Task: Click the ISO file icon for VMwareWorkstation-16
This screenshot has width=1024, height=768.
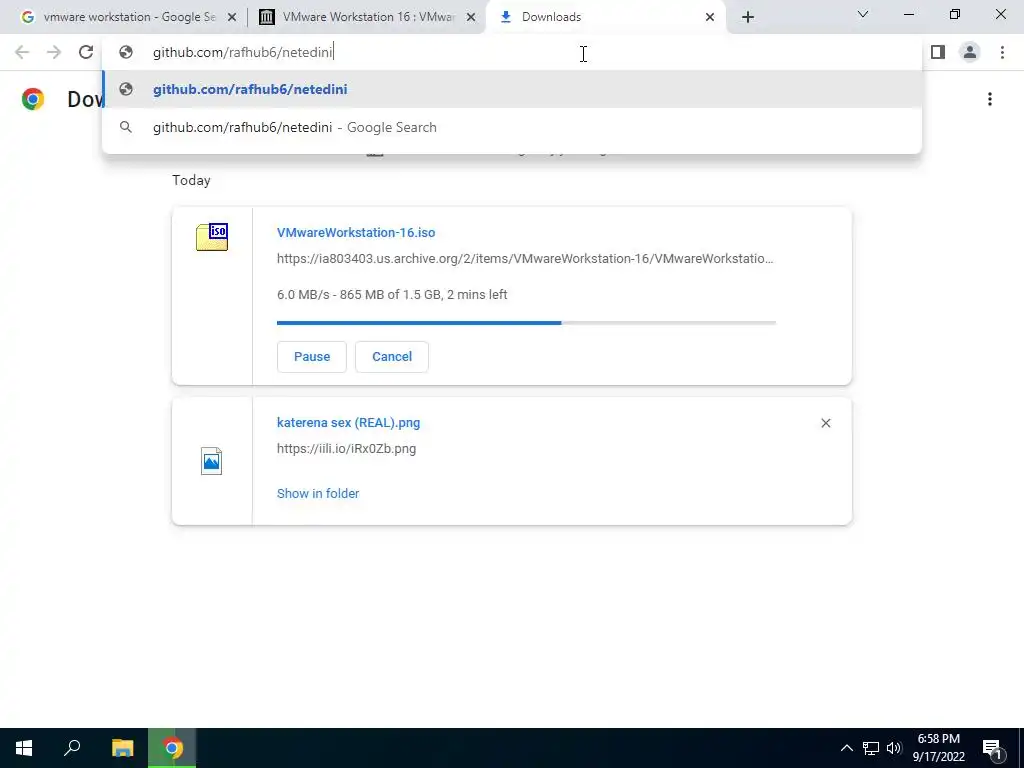Action: 212,236
